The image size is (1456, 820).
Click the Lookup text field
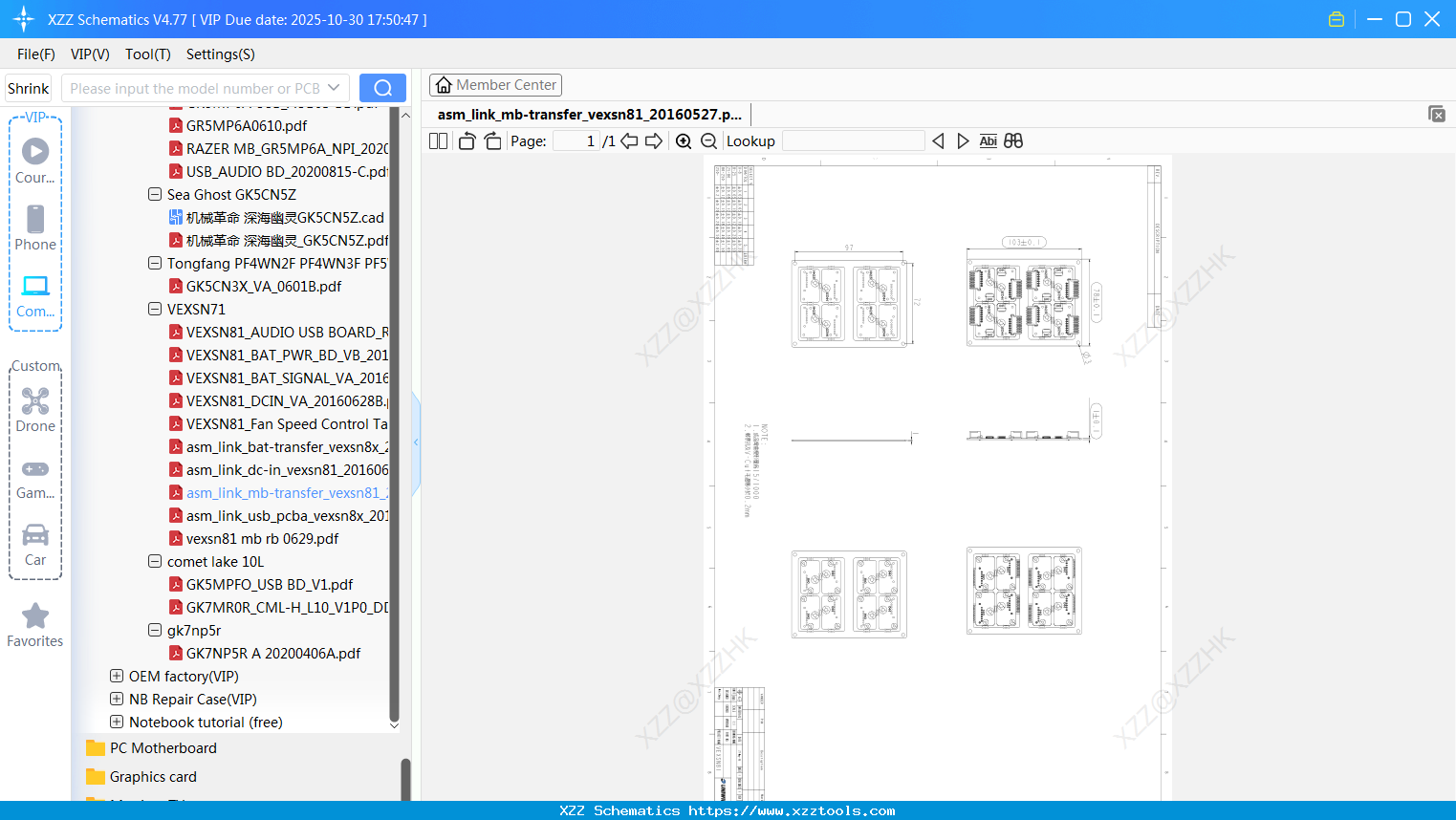(x=854, y=141)
